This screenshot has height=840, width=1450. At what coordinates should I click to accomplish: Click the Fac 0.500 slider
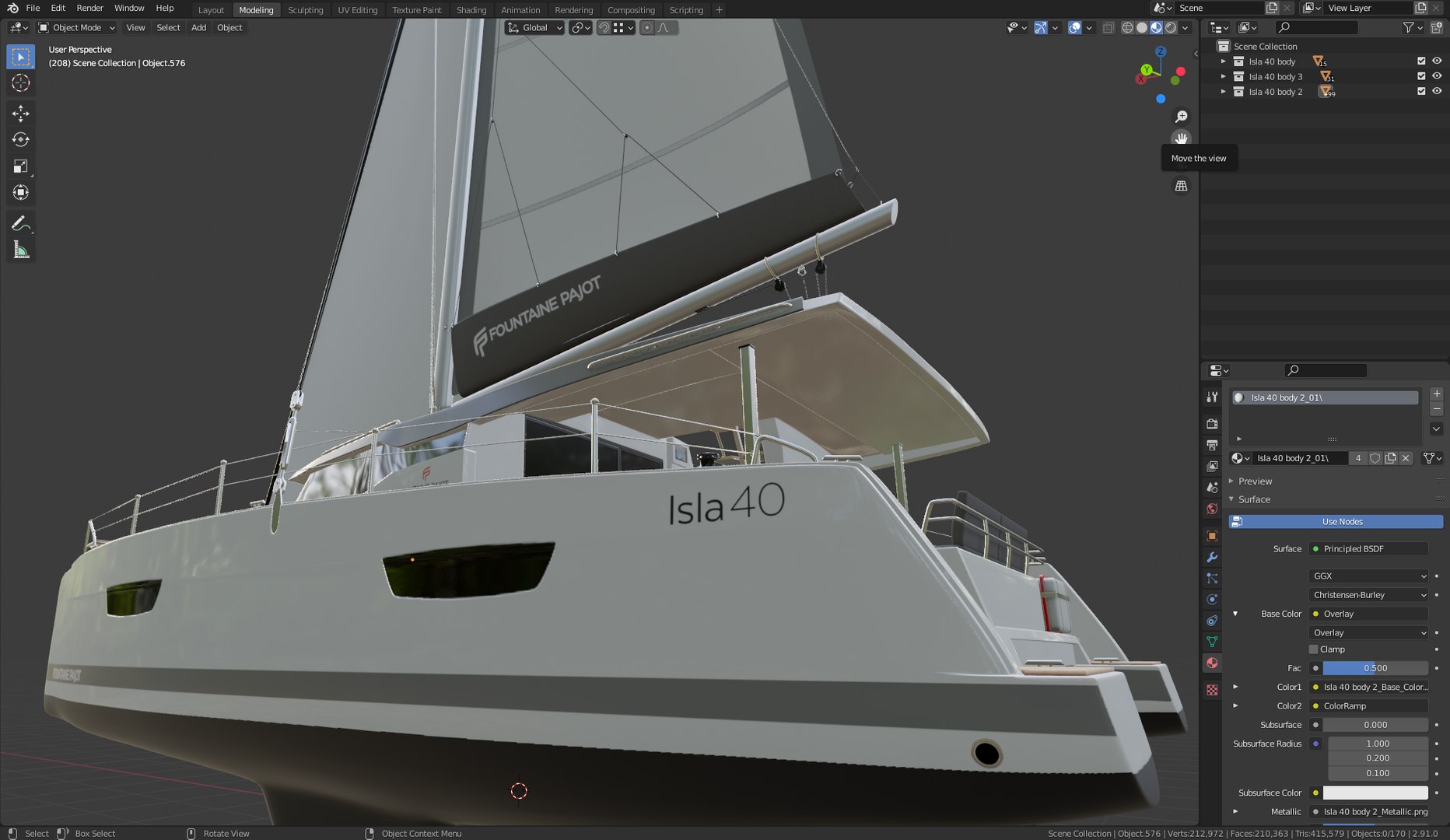pos(1375,668)
